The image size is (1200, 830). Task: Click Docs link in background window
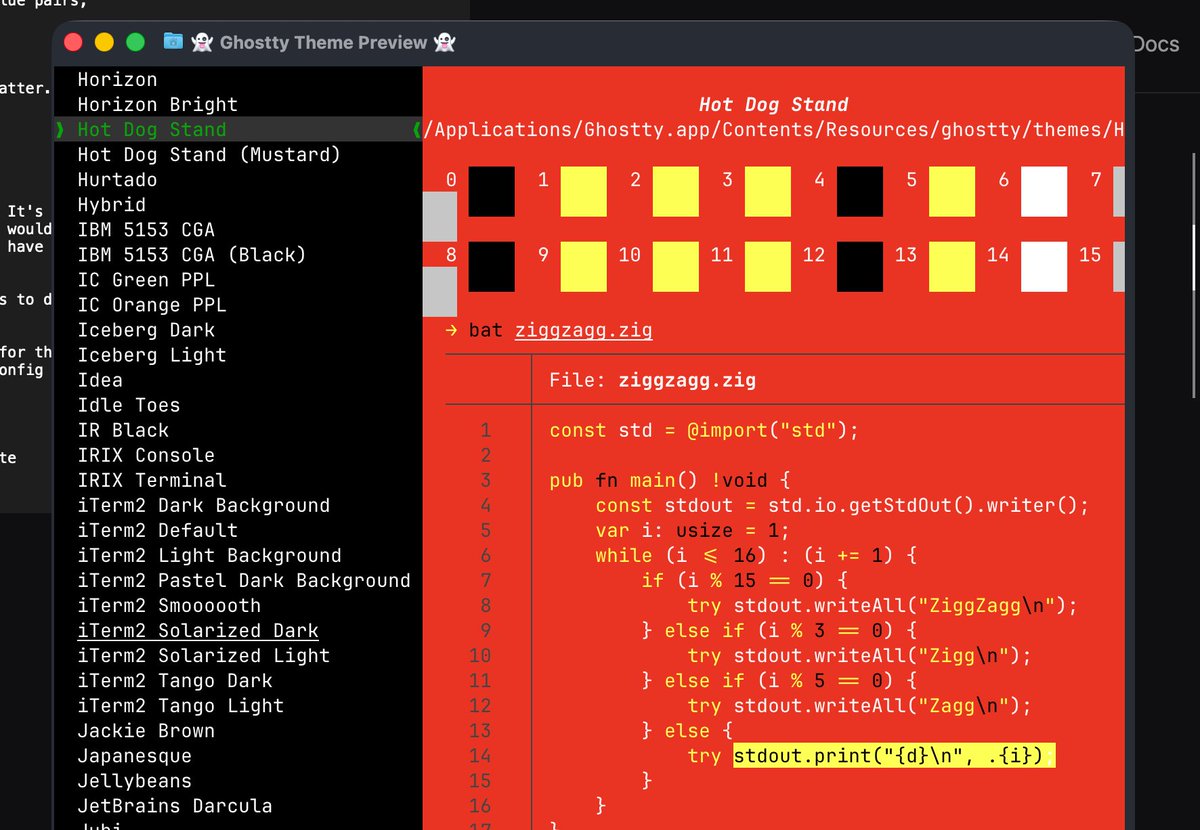pyautogui.click(x=1157, y=44)
